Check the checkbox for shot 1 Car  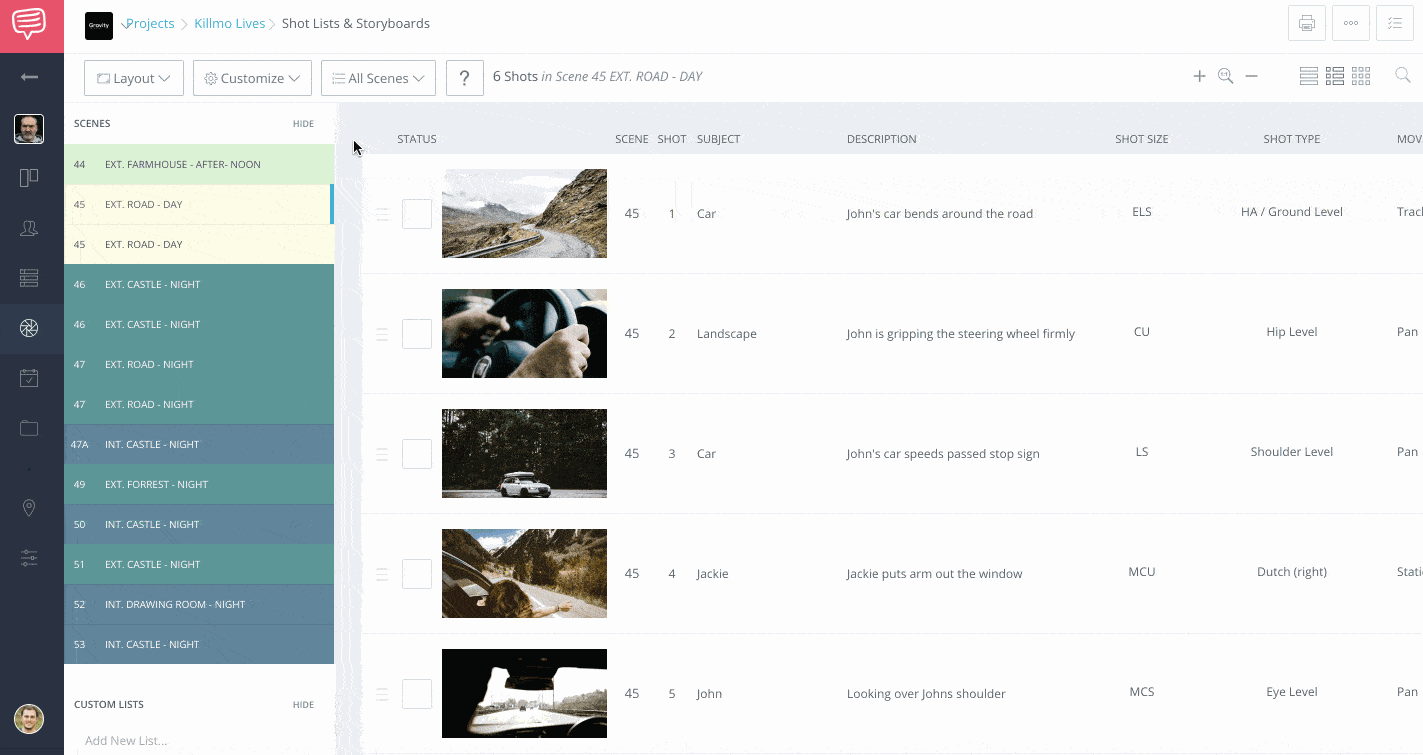[x=416, y=213]
